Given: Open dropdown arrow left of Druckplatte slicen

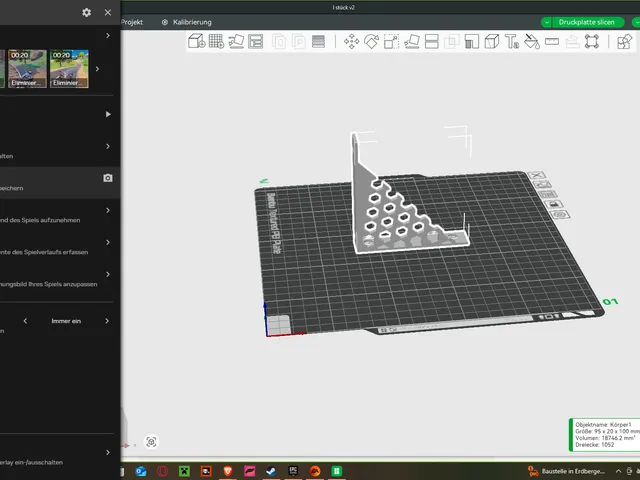Looking at the screenshot, I should click(546, 22).
